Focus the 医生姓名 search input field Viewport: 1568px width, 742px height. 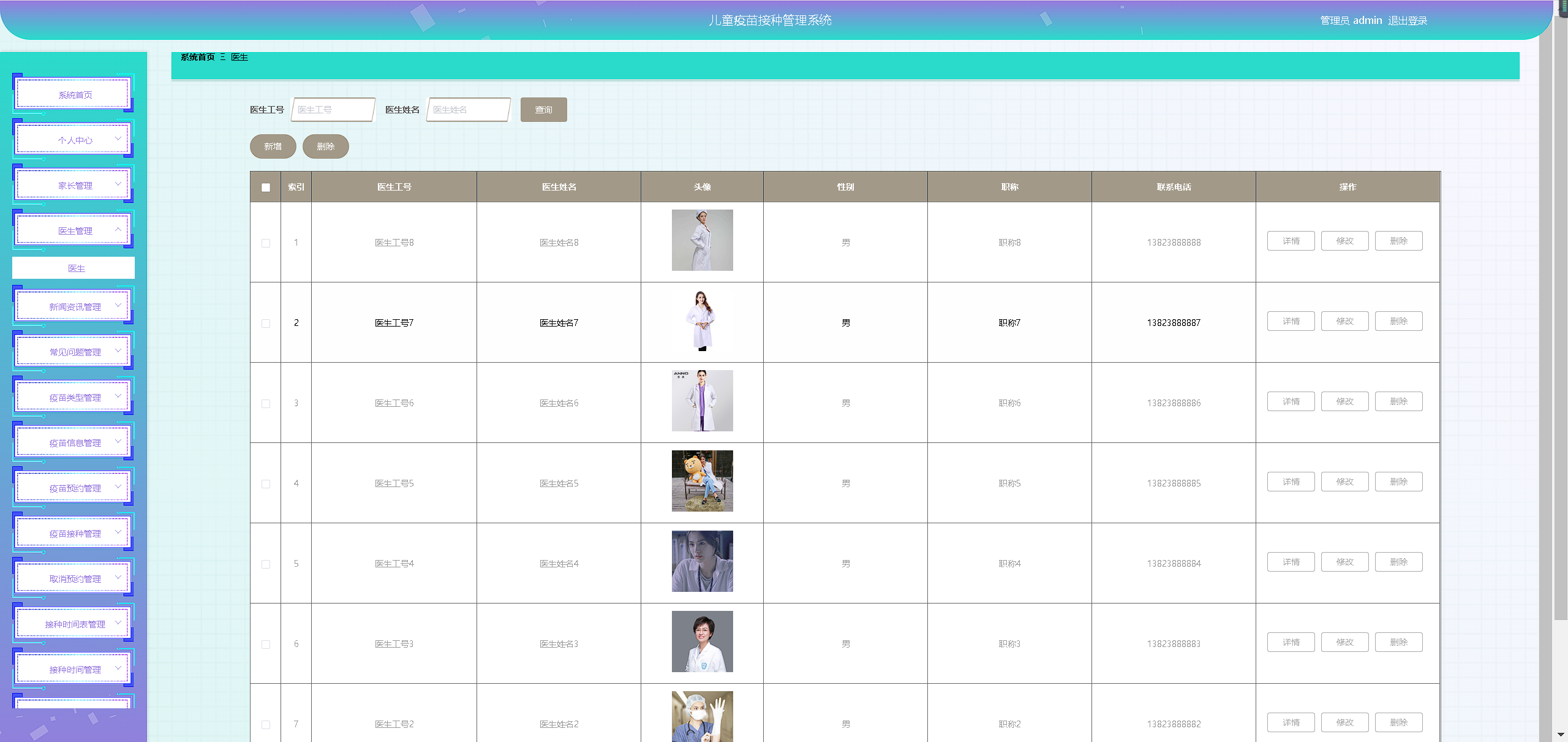tap(468, 110)
